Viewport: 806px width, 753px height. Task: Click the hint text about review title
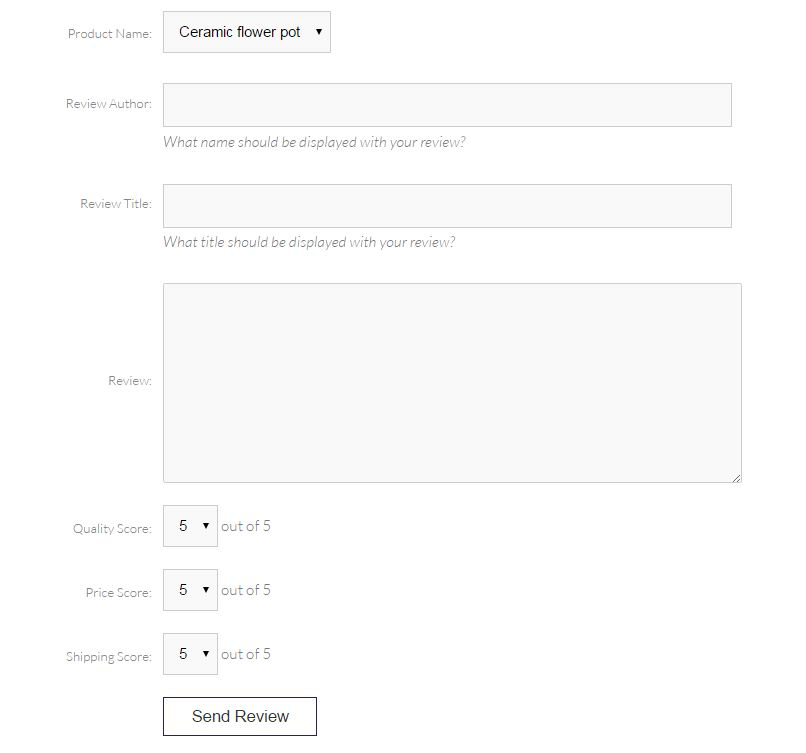[309, 242]
